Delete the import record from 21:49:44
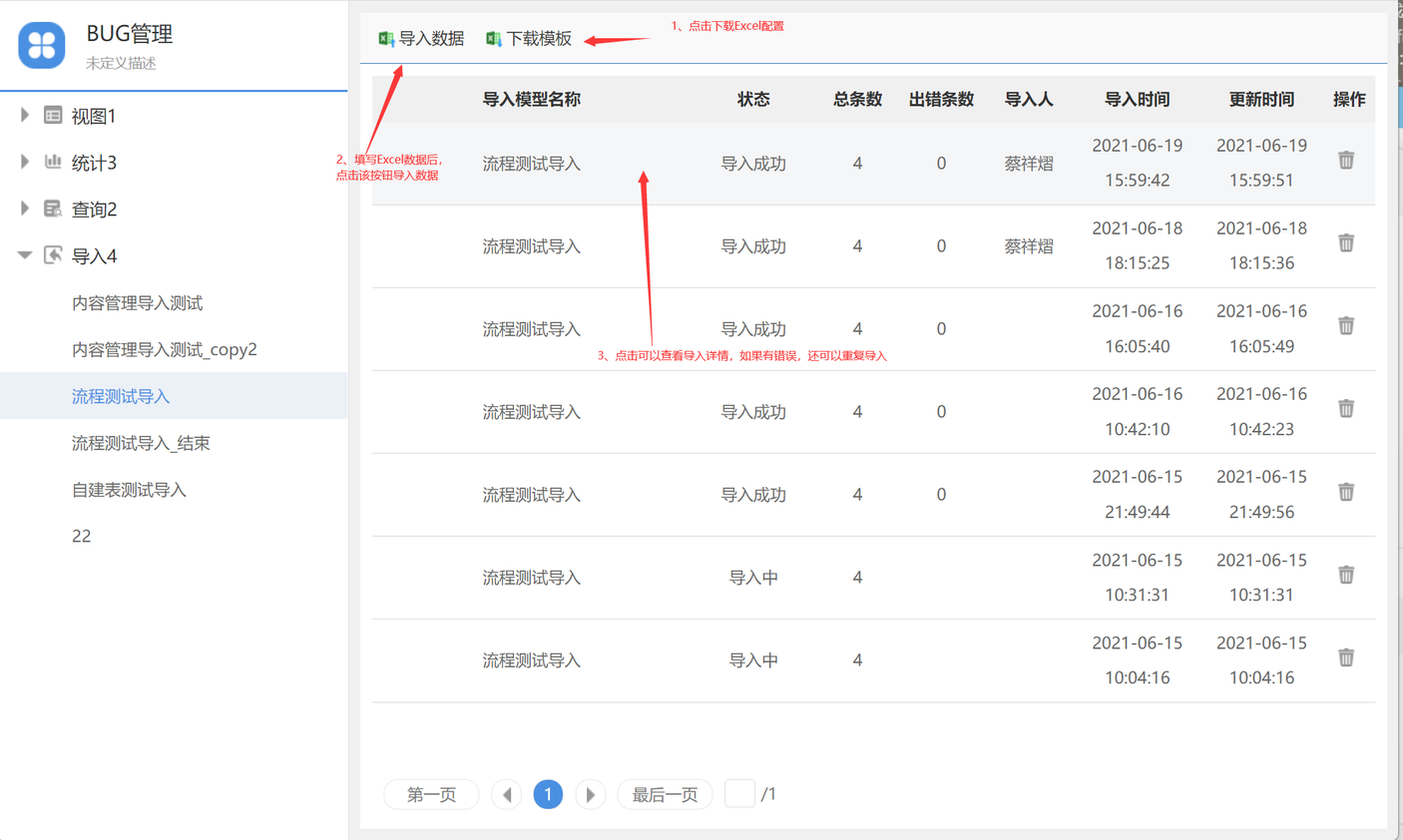This screenshot has width=1403, height=840. (x=1346, y=492)
